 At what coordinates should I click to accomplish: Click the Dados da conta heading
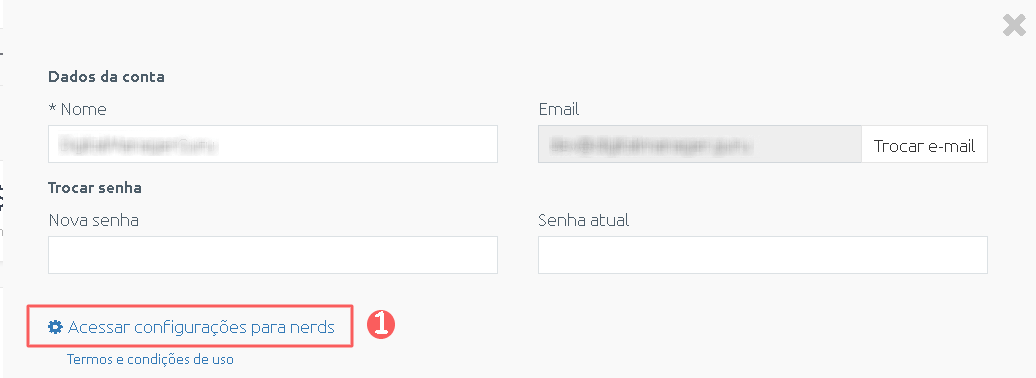pos(106,77)
